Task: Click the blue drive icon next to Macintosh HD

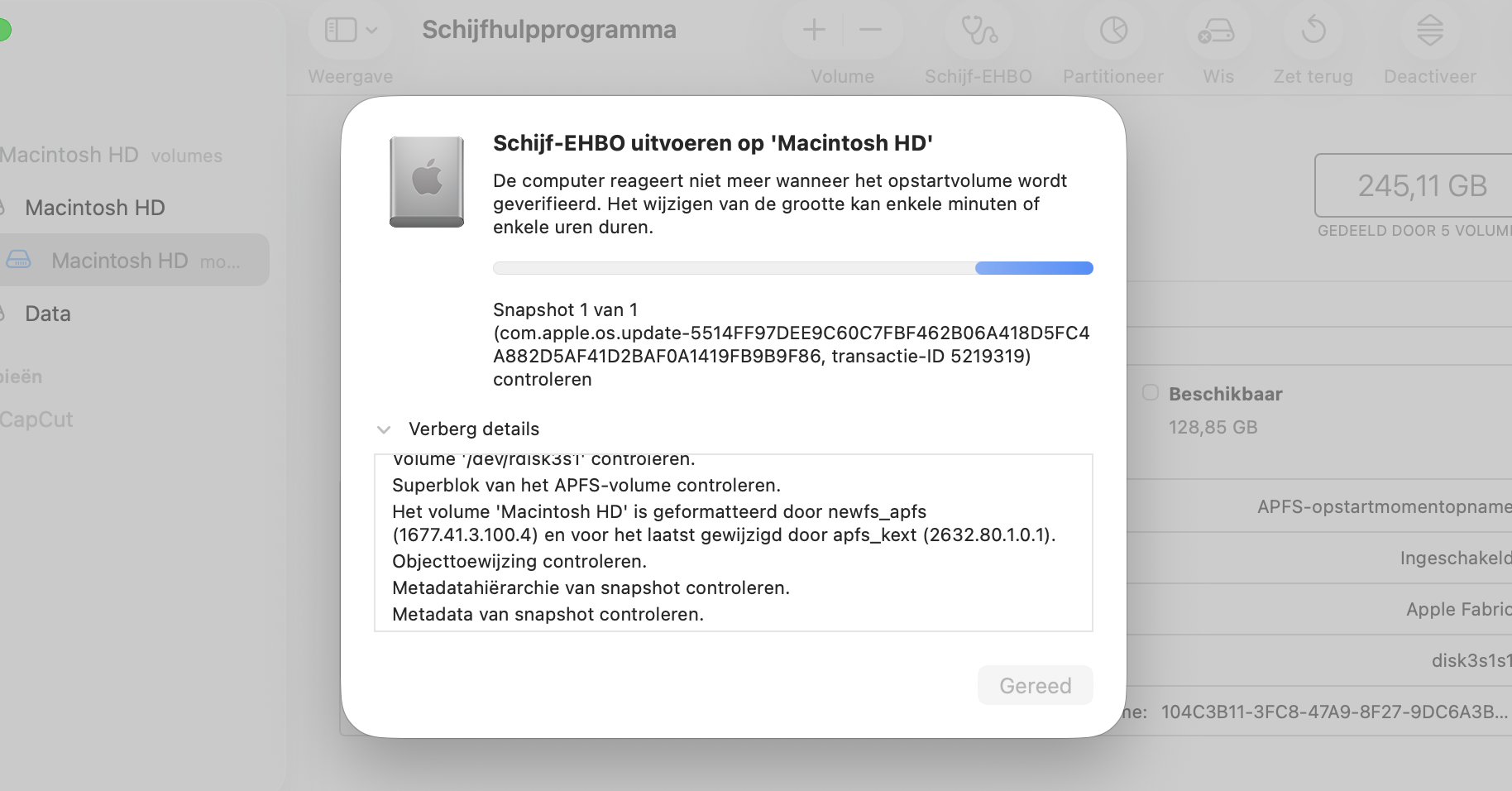Action: pos(20,260)
